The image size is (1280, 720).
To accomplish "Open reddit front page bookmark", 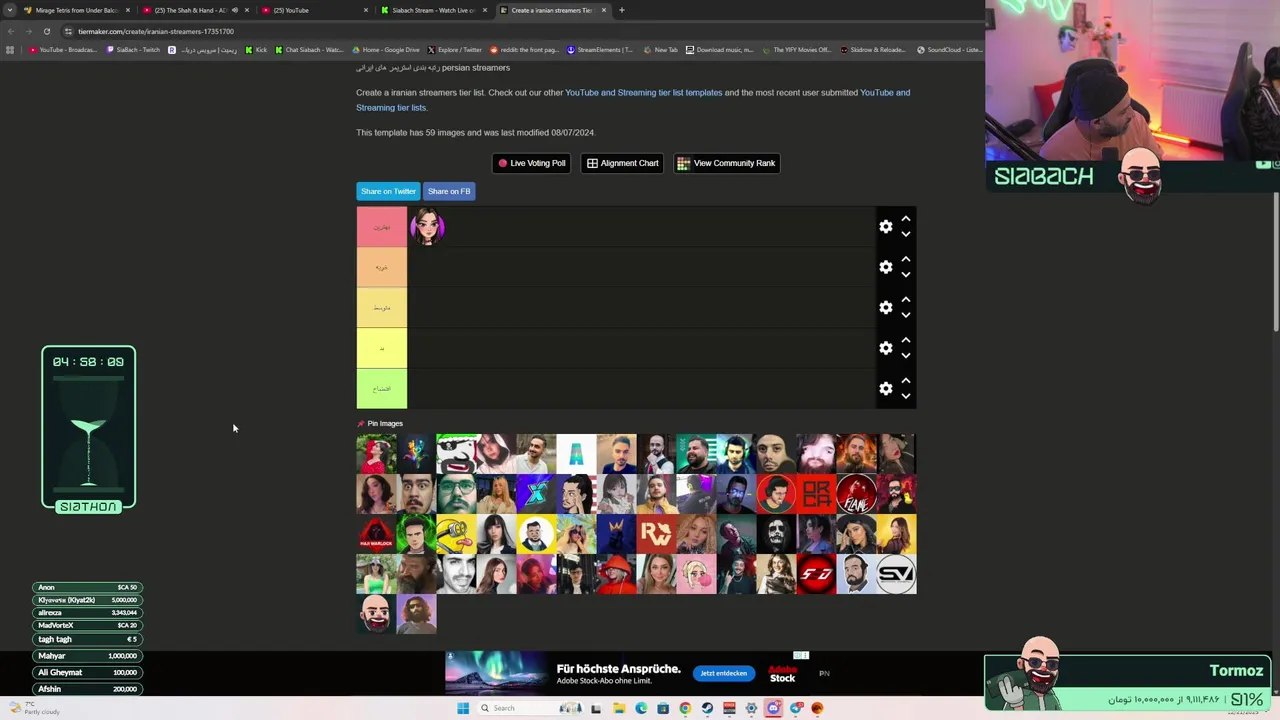I will [524, 50].
